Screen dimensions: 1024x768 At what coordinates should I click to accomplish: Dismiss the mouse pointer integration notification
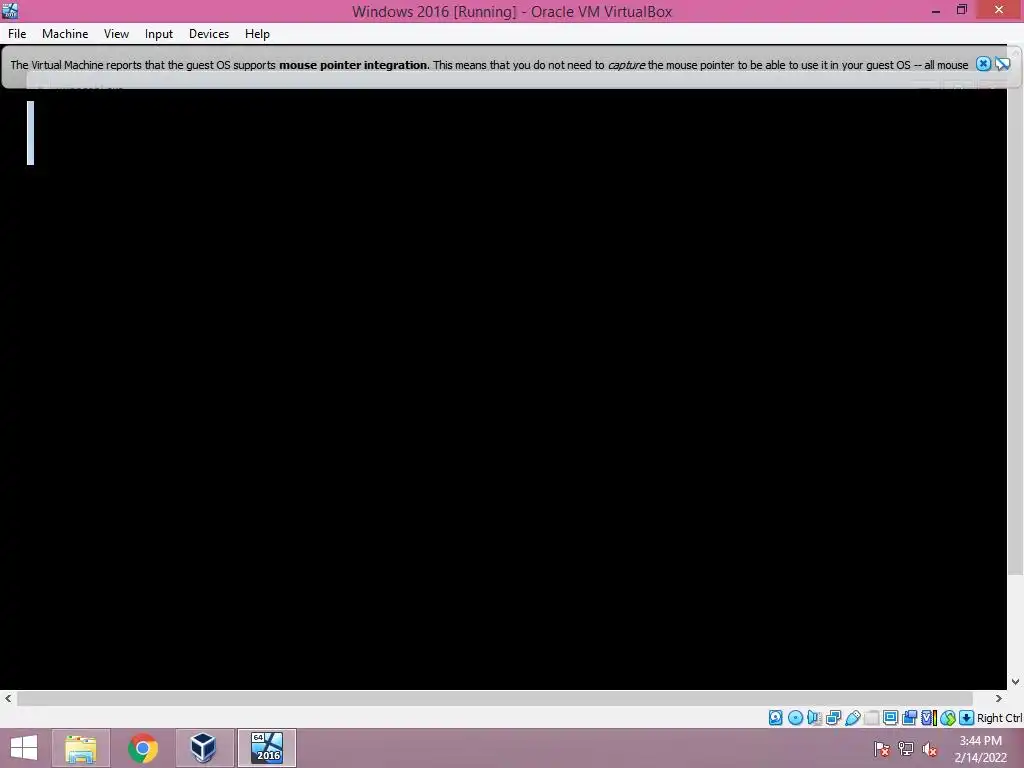983,64
